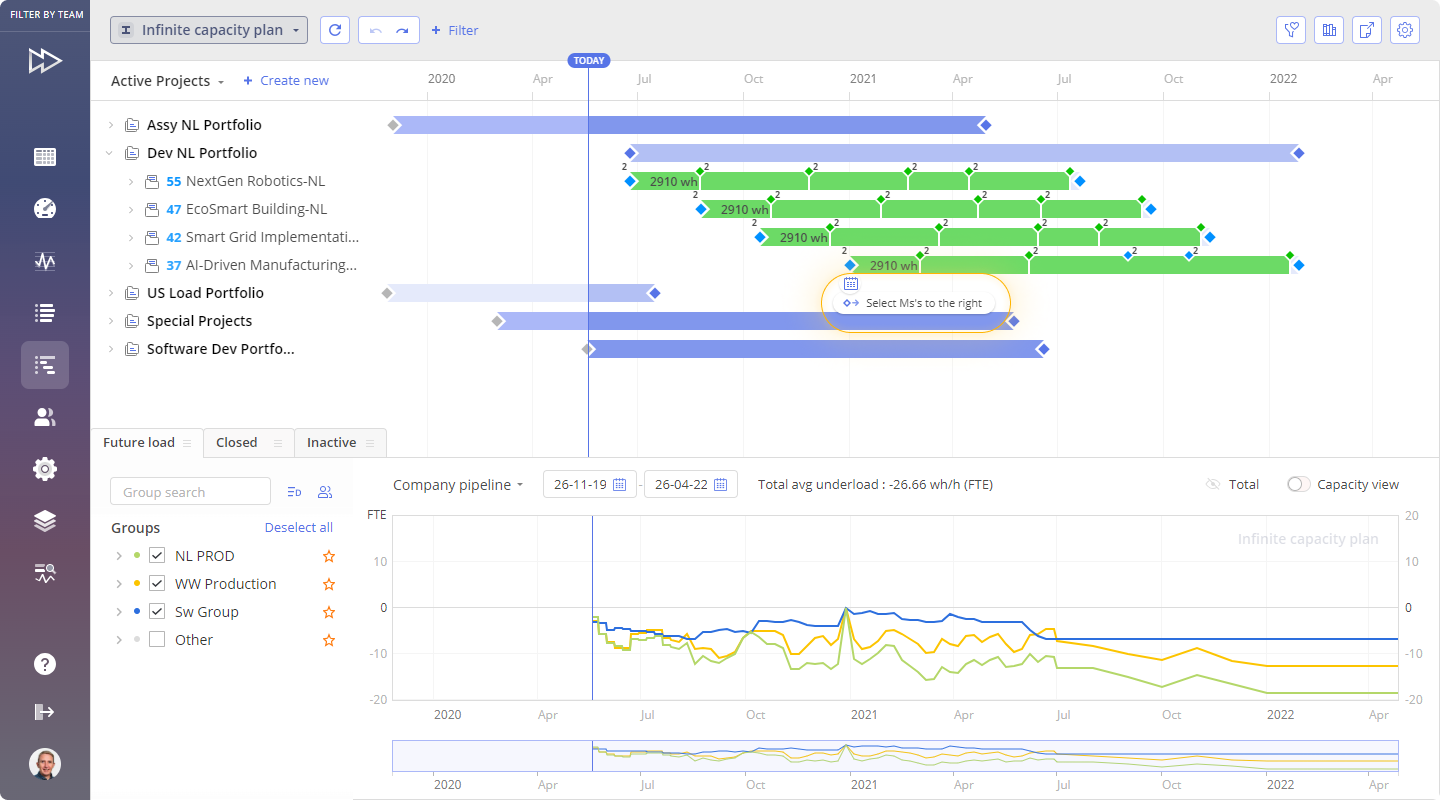Screen dimensions: 1440x800
Task: Uncheck the WW Production group checkbox
Action: tap(156, 584)
